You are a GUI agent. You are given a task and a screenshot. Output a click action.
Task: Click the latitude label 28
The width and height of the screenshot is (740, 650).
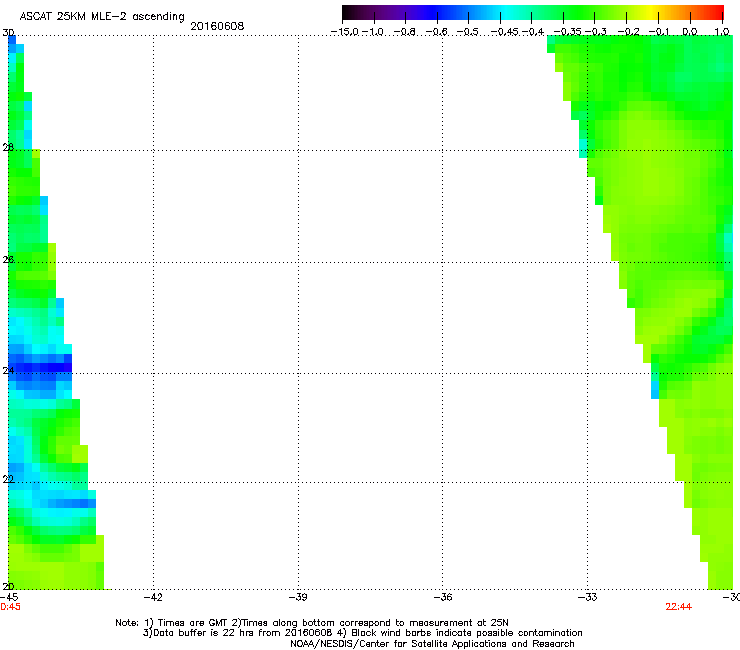coord(8,147)
